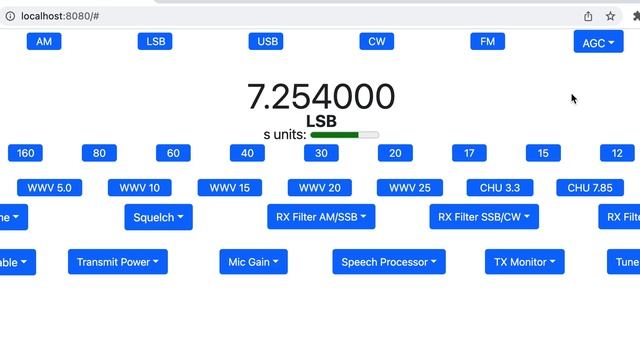Screen dimensions: 640x360
Task: Click the s units signal meter bar
Action: (344, 135)
